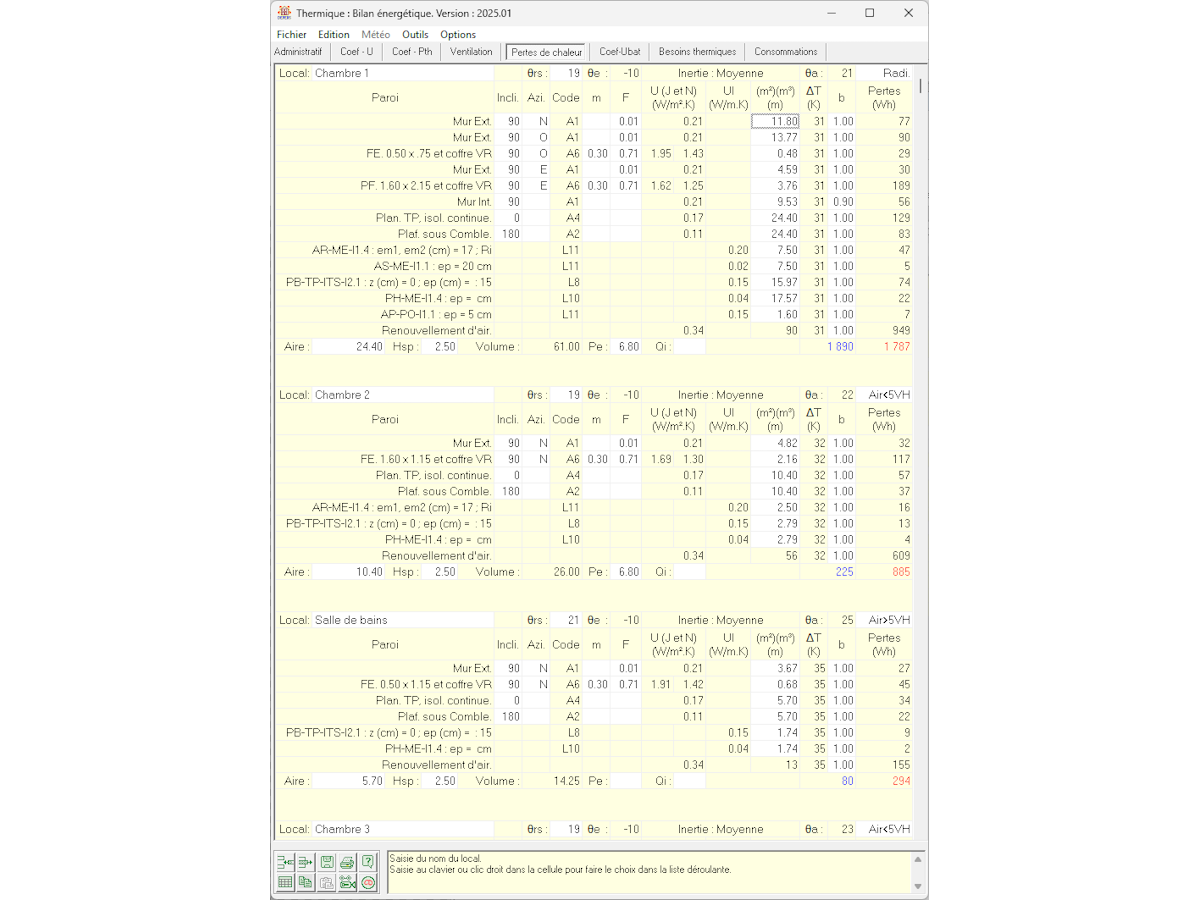
Task: Go to the Consommations tab
Action: pyautogui.click(x=785, y=52)
